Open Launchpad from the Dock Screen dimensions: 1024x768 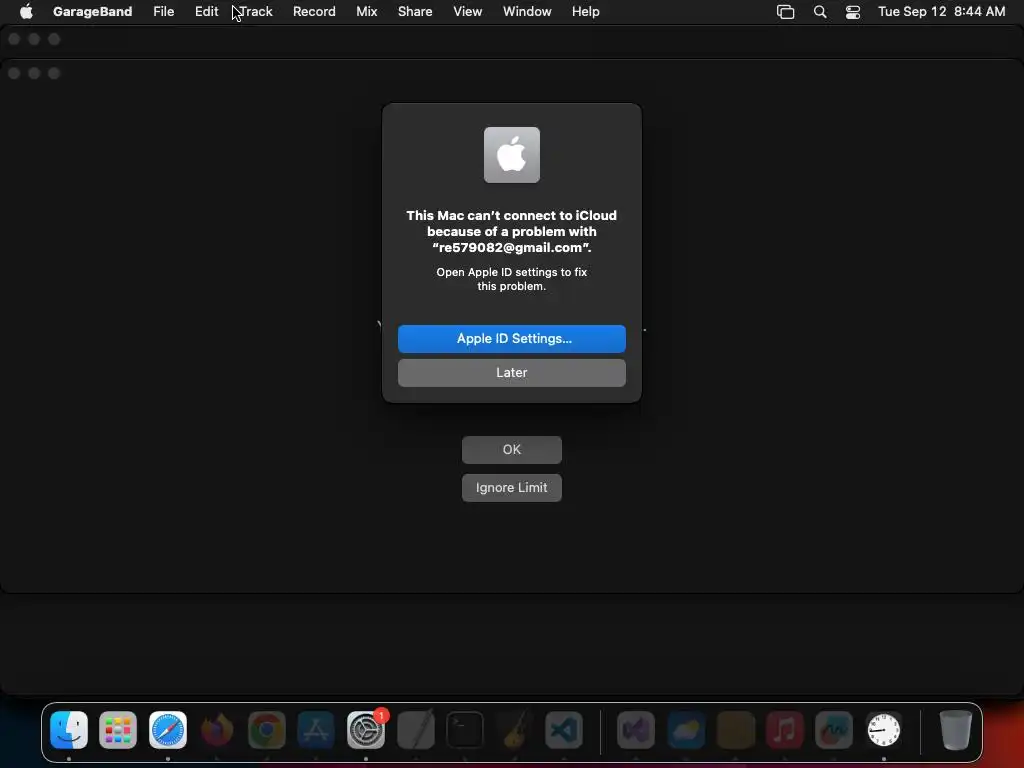118,729
